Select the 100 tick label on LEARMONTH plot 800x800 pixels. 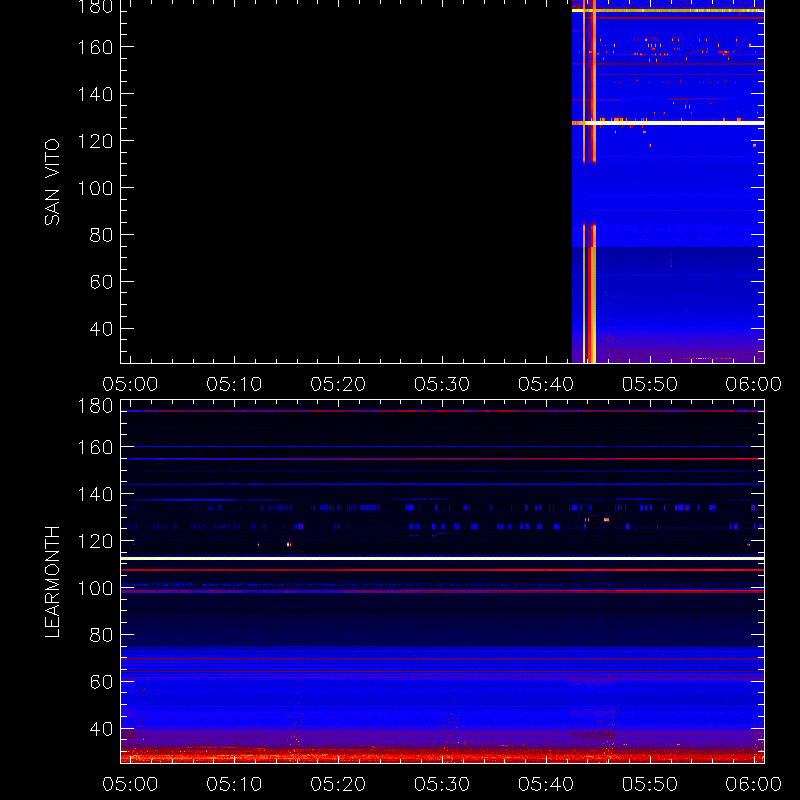pyautogui.click(x=95, y=588)
